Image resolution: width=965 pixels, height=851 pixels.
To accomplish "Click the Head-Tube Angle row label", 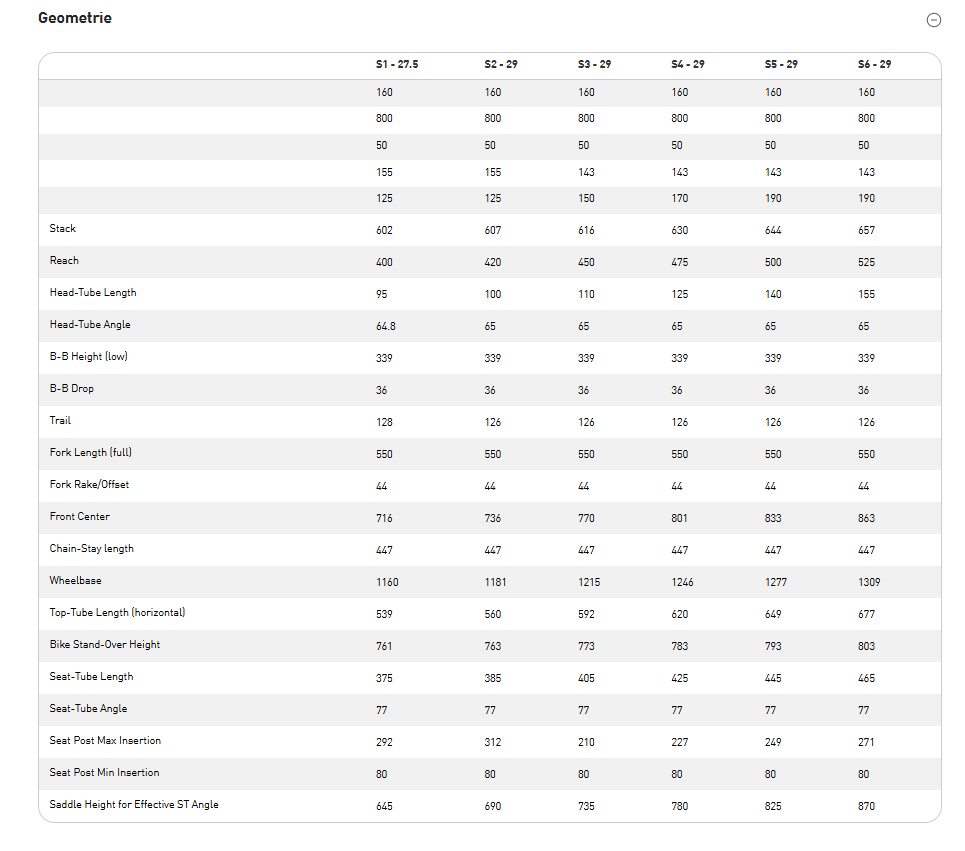I will [x=90, y=325].
